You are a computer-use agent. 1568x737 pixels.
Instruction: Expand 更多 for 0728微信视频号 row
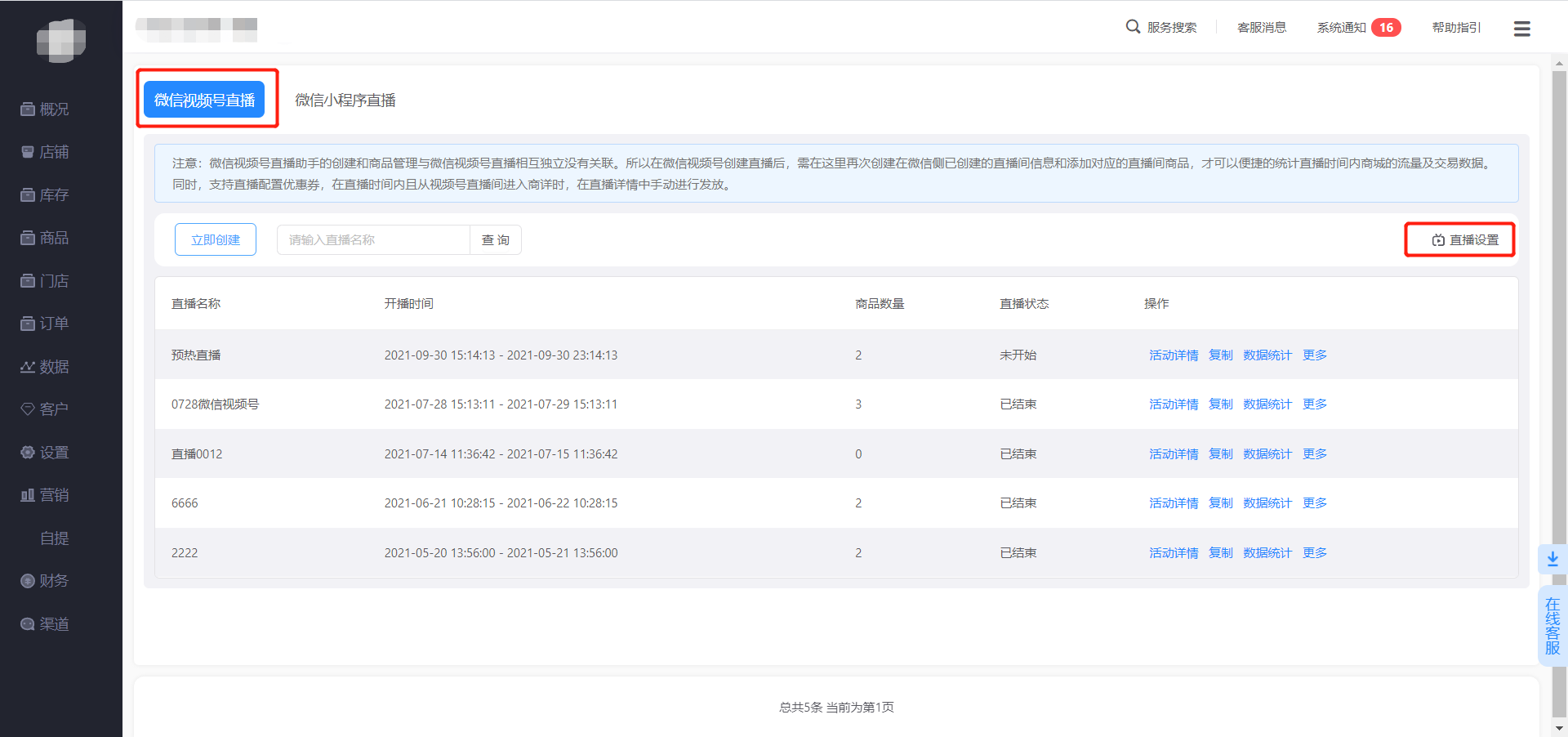[1315, 404]
